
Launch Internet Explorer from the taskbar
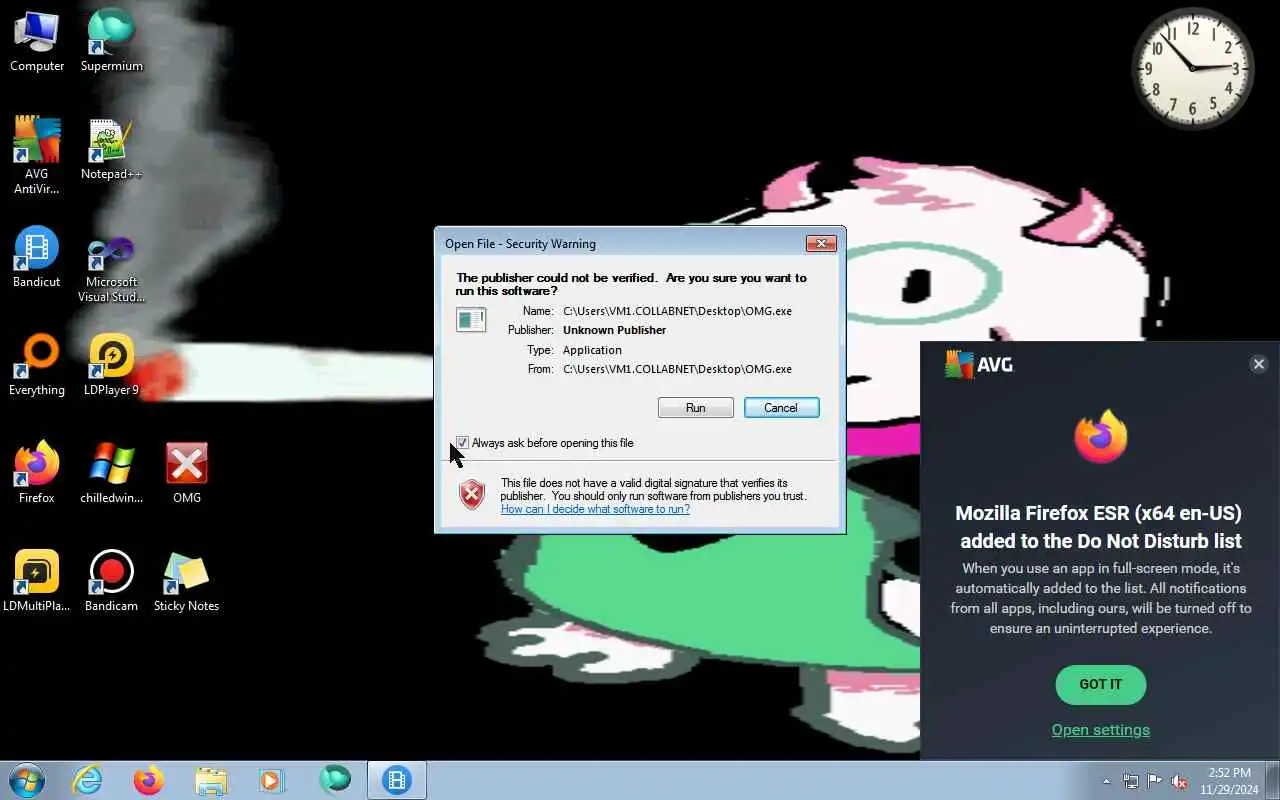[x=88, y=780]
